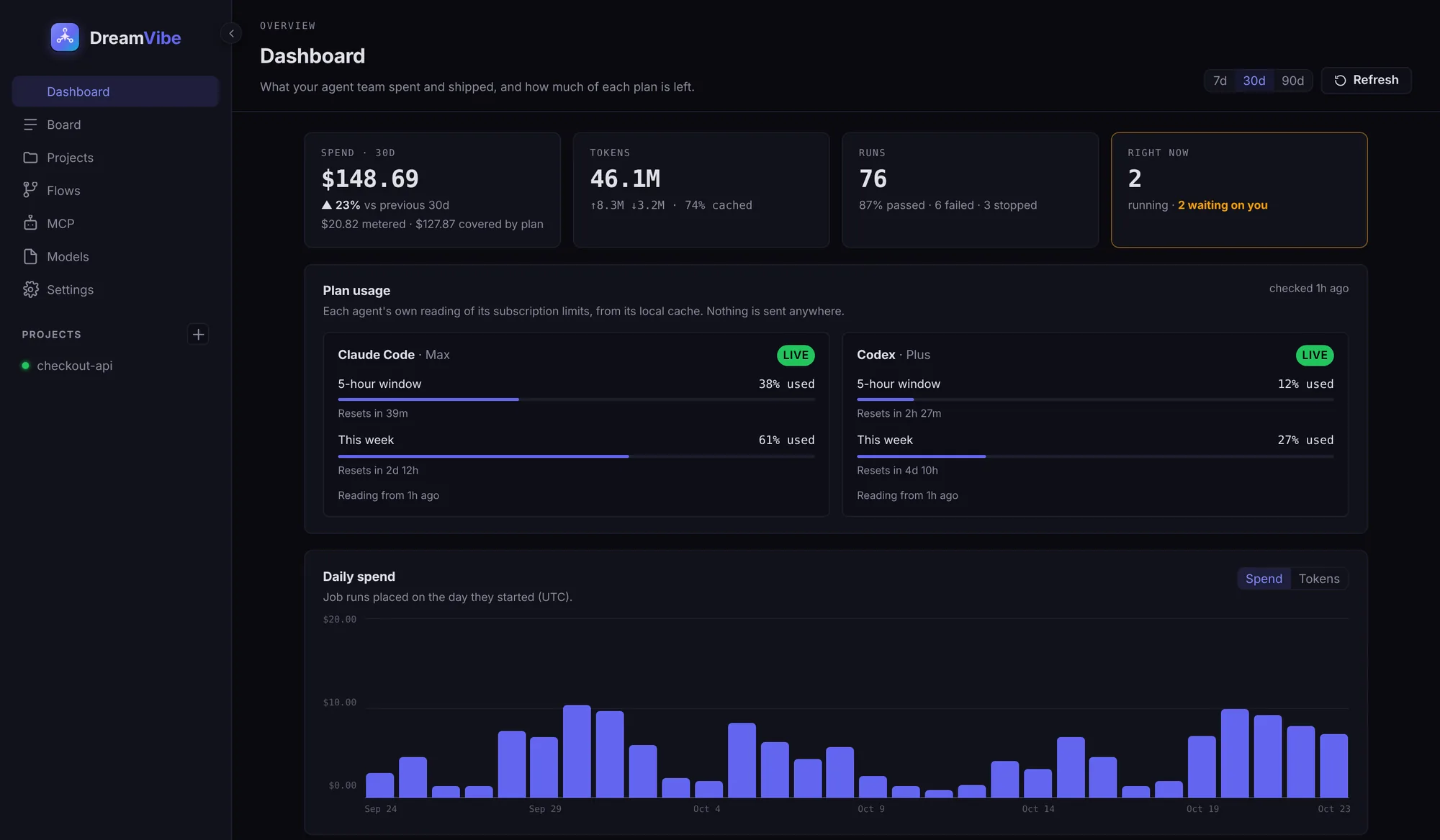Click 'Resets in 2h 27m' text
Image resolution: width=1440 pixels, height=840 pixels.
[899, 413]
